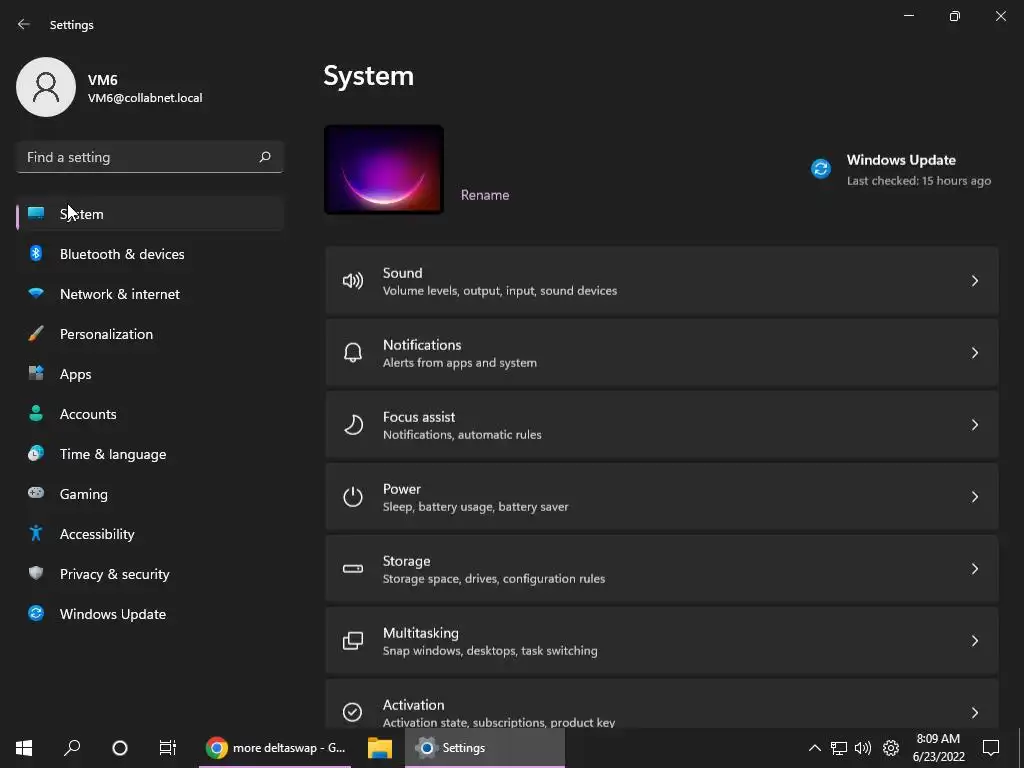The width and height of the screenshot is (1024, 768).
Task: Click the Personalization paintbrush icon
Action: click(36, 334)
